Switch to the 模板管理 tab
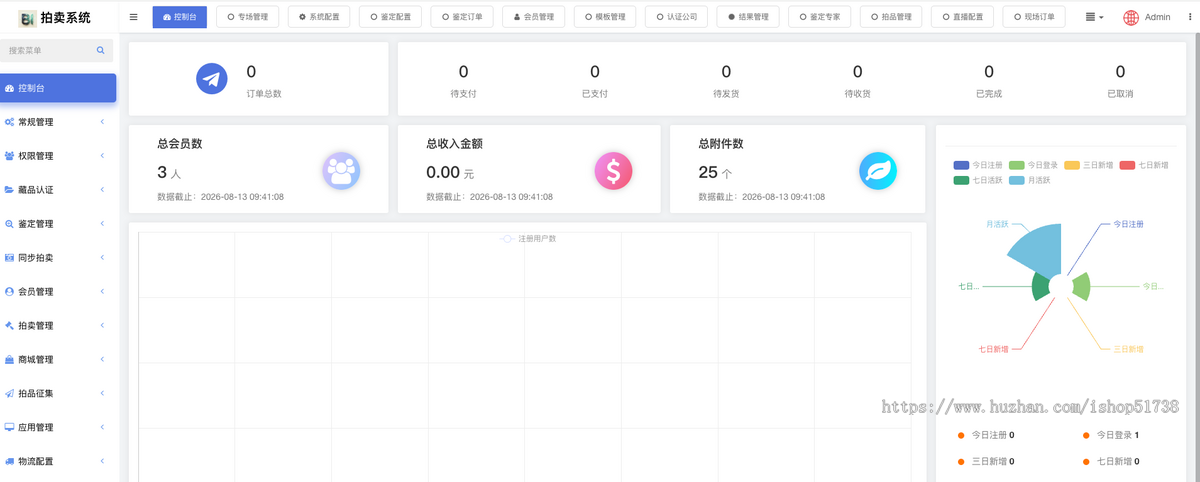 (x=605, y=17)
